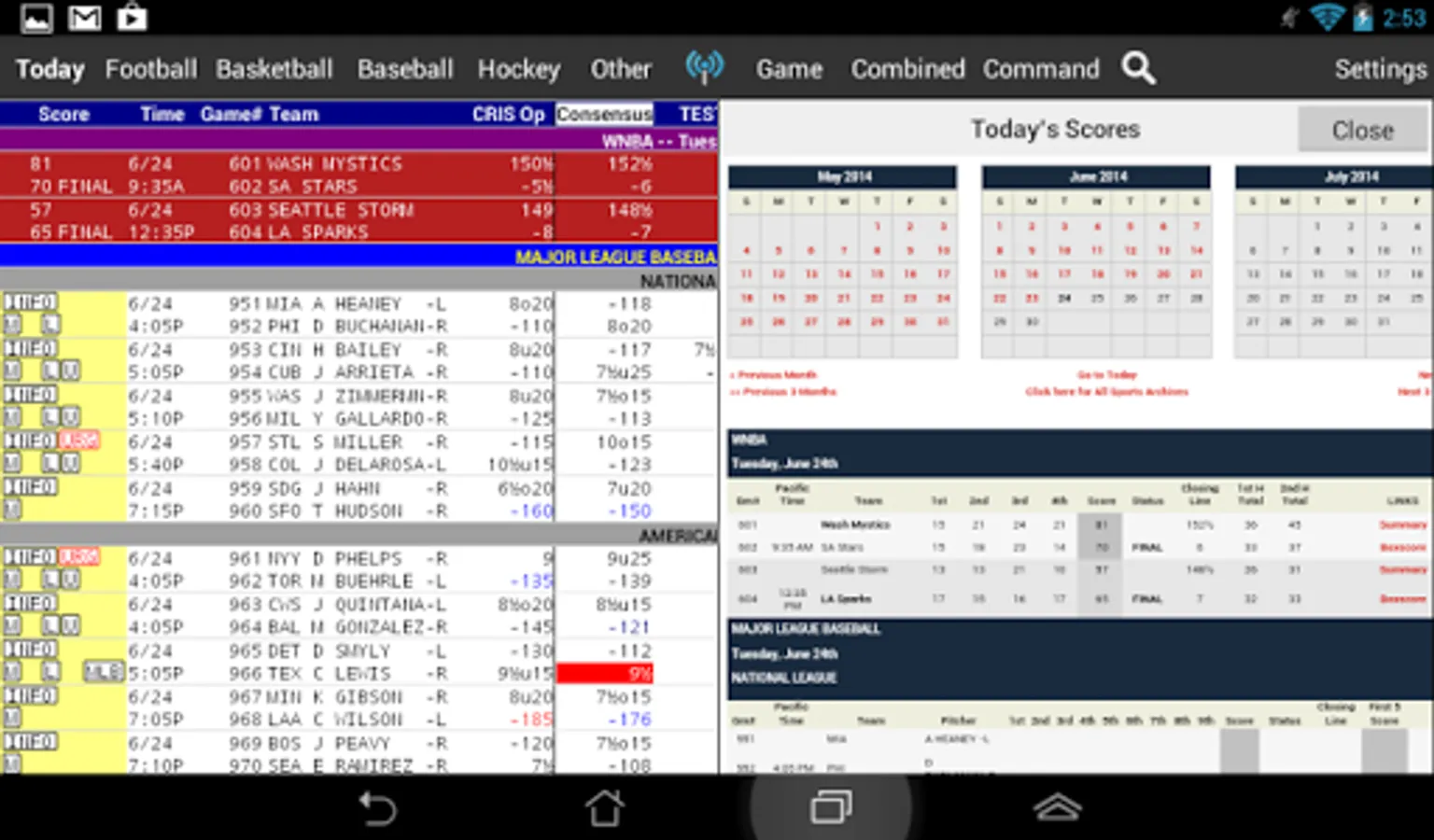Viewport: 1434px width, 840px height.
Task: Tap INFO button for 955 WAS Zimmermann game
Action: pos(31,394)
